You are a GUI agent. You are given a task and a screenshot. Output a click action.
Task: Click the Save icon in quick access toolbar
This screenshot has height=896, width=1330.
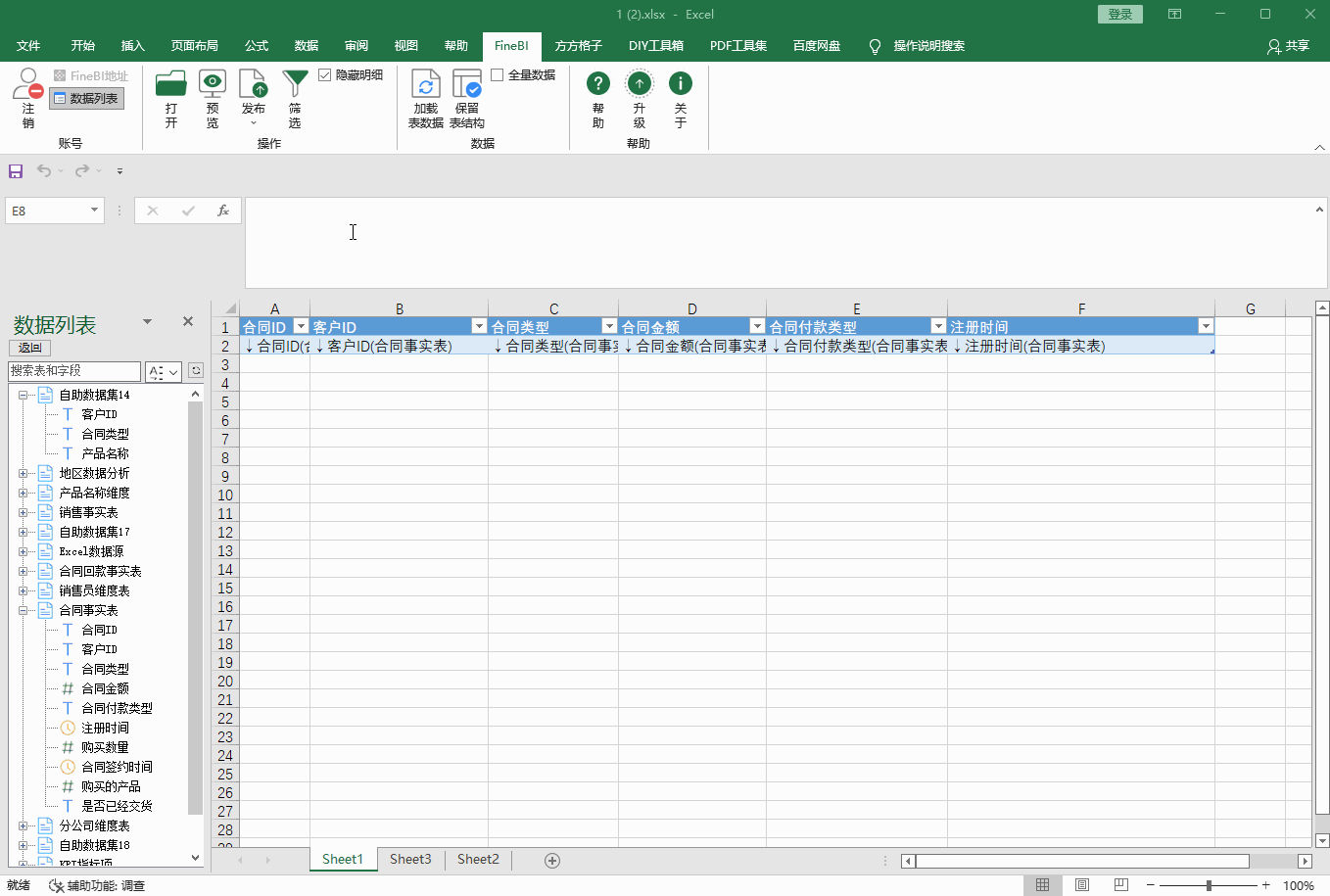[16, 171]
